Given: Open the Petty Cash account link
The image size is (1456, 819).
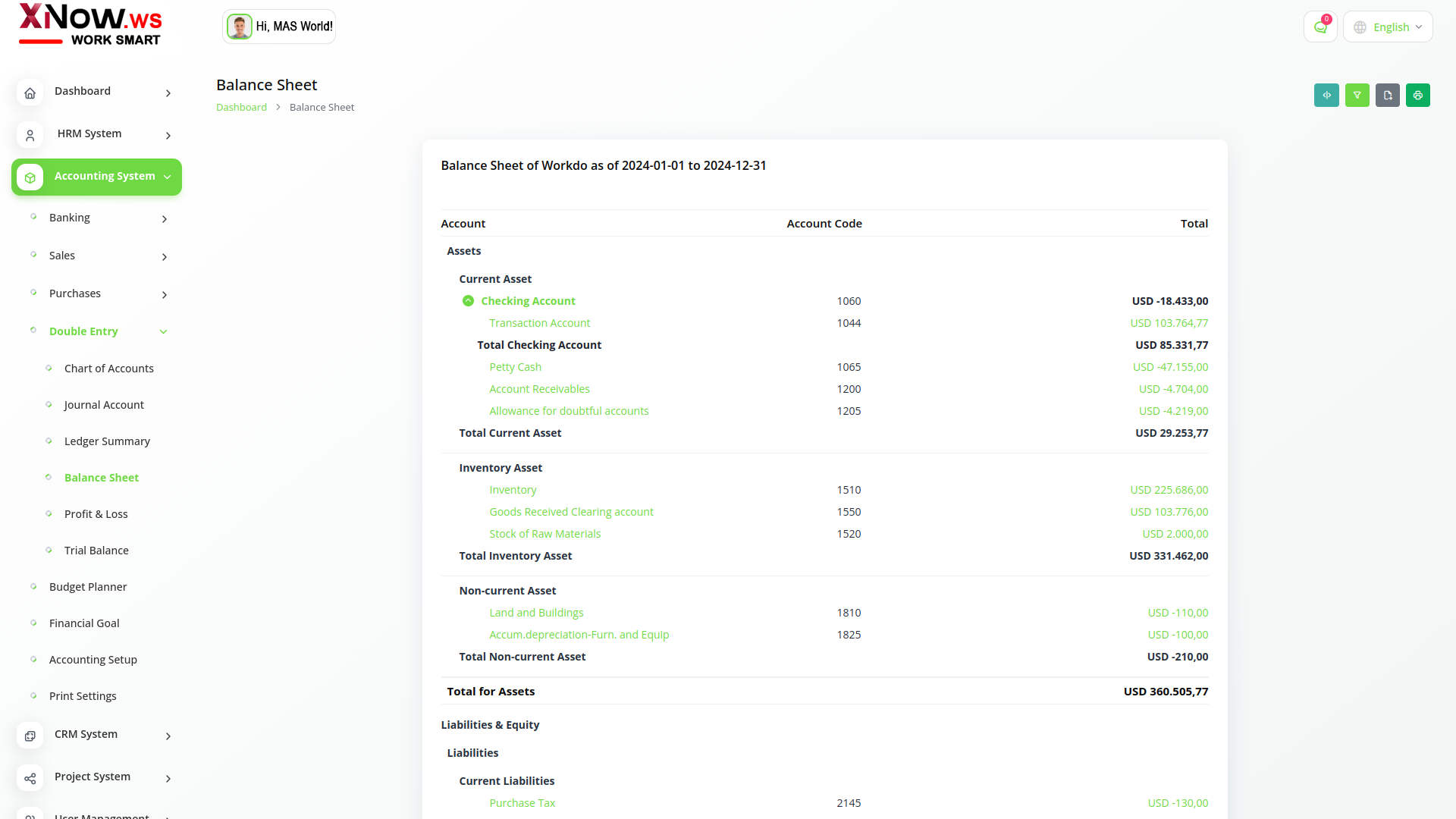Looking at the screenshot, I should tap(515, 367).
